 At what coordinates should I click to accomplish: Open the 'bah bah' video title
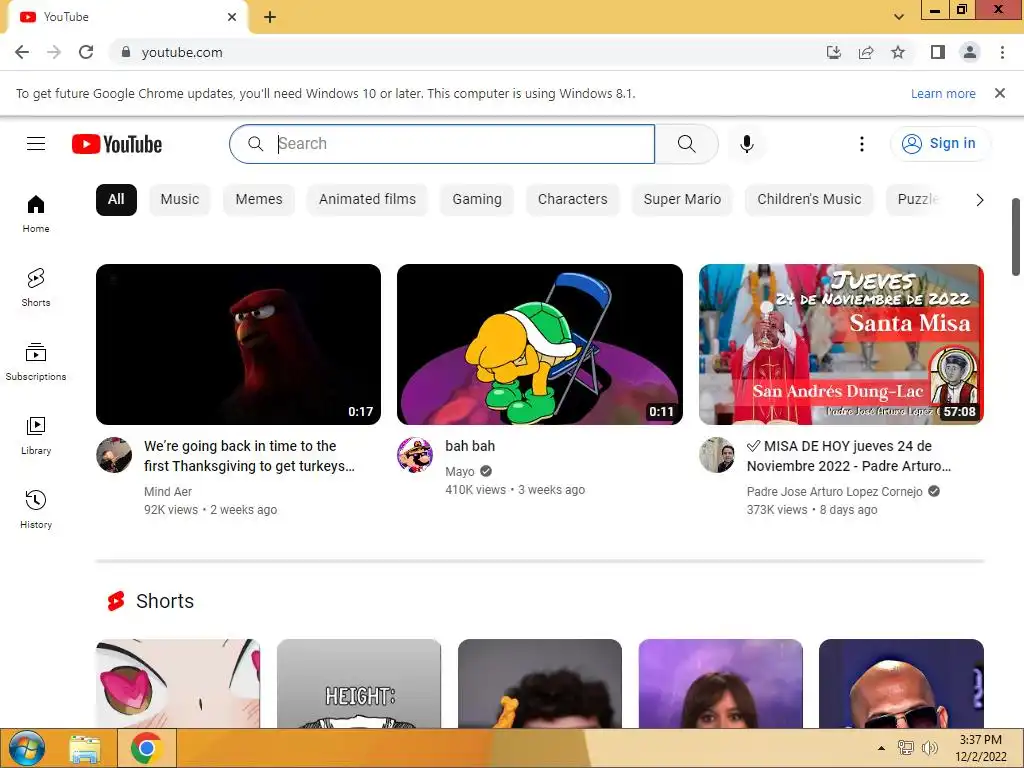[x=470, y=446]
